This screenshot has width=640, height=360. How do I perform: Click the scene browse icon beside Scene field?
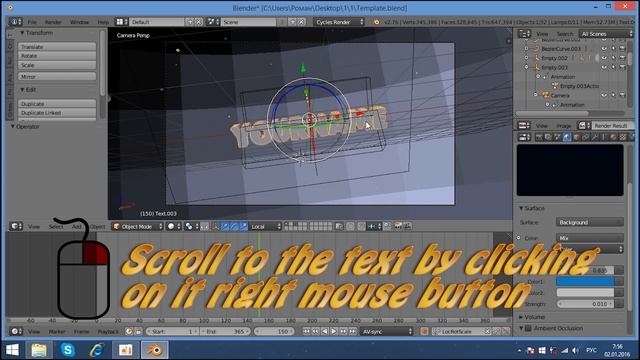pos(213,22)
